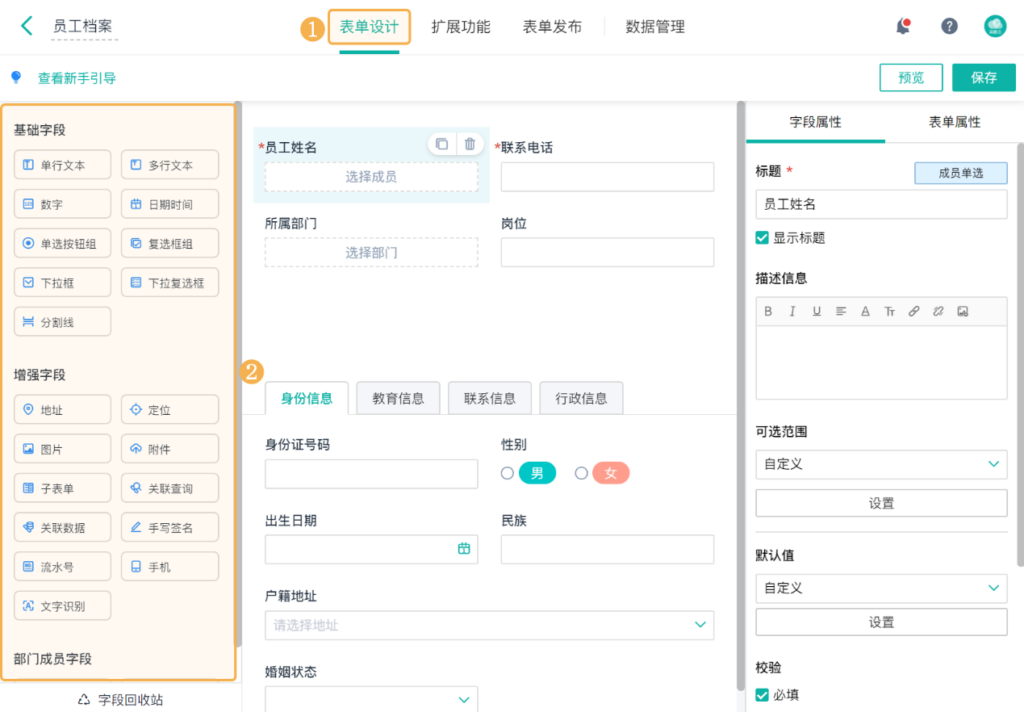Click the 保存 button
This screenshot has height=712, width=1024.
click(984, 78)
